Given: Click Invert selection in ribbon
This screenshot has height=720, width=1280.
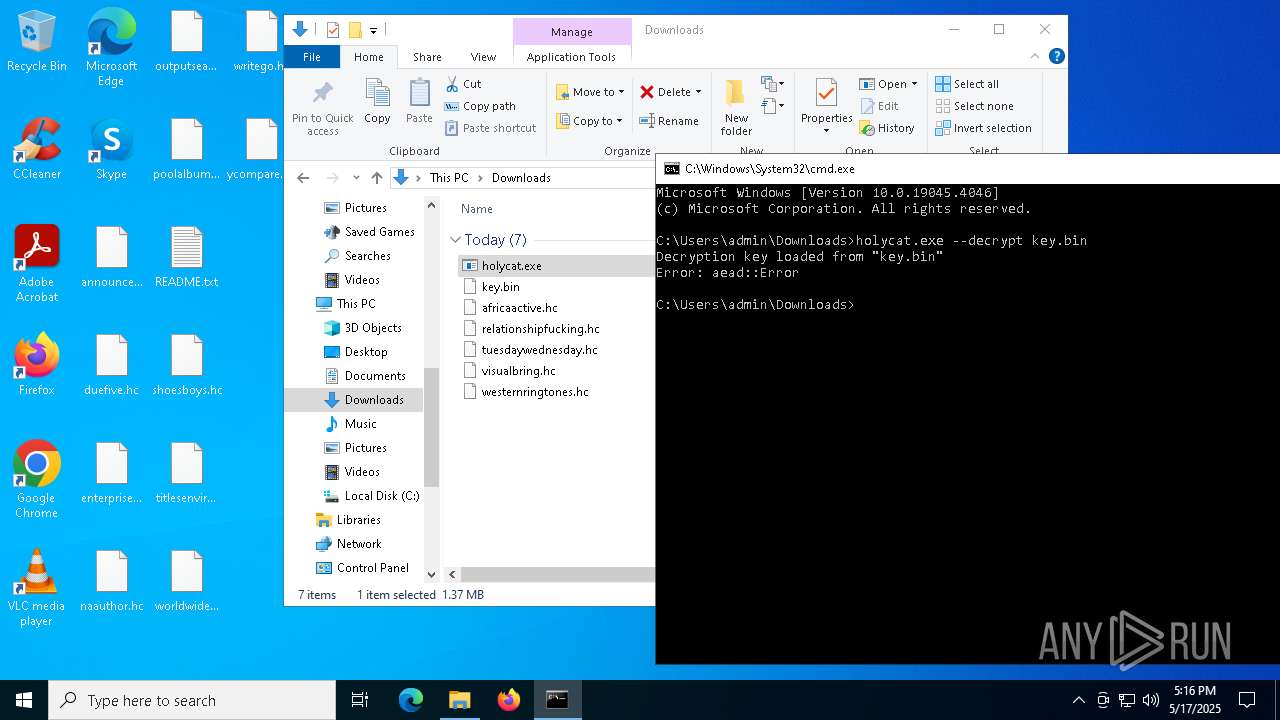Looking at the screenshot, I should [983, 128].
